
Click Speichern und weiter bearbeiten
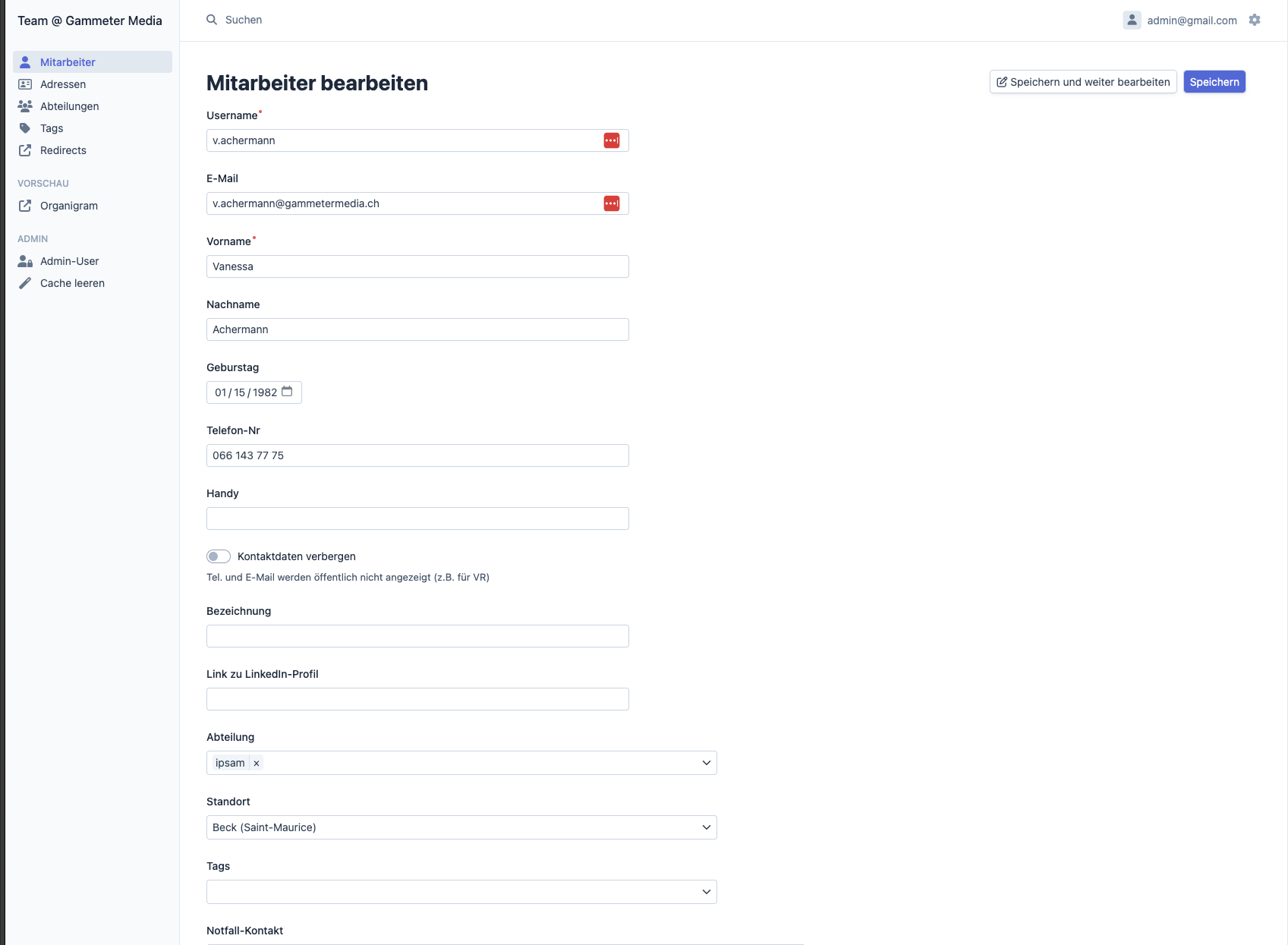(1083, 82)
